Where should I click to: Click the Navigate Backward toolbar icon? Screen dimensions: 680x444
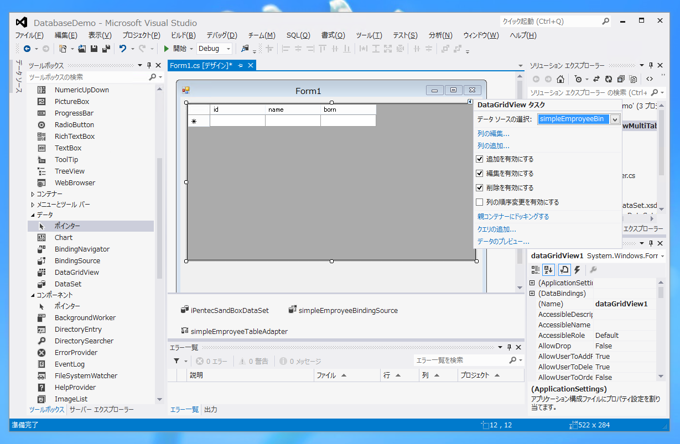coord(27,49)
